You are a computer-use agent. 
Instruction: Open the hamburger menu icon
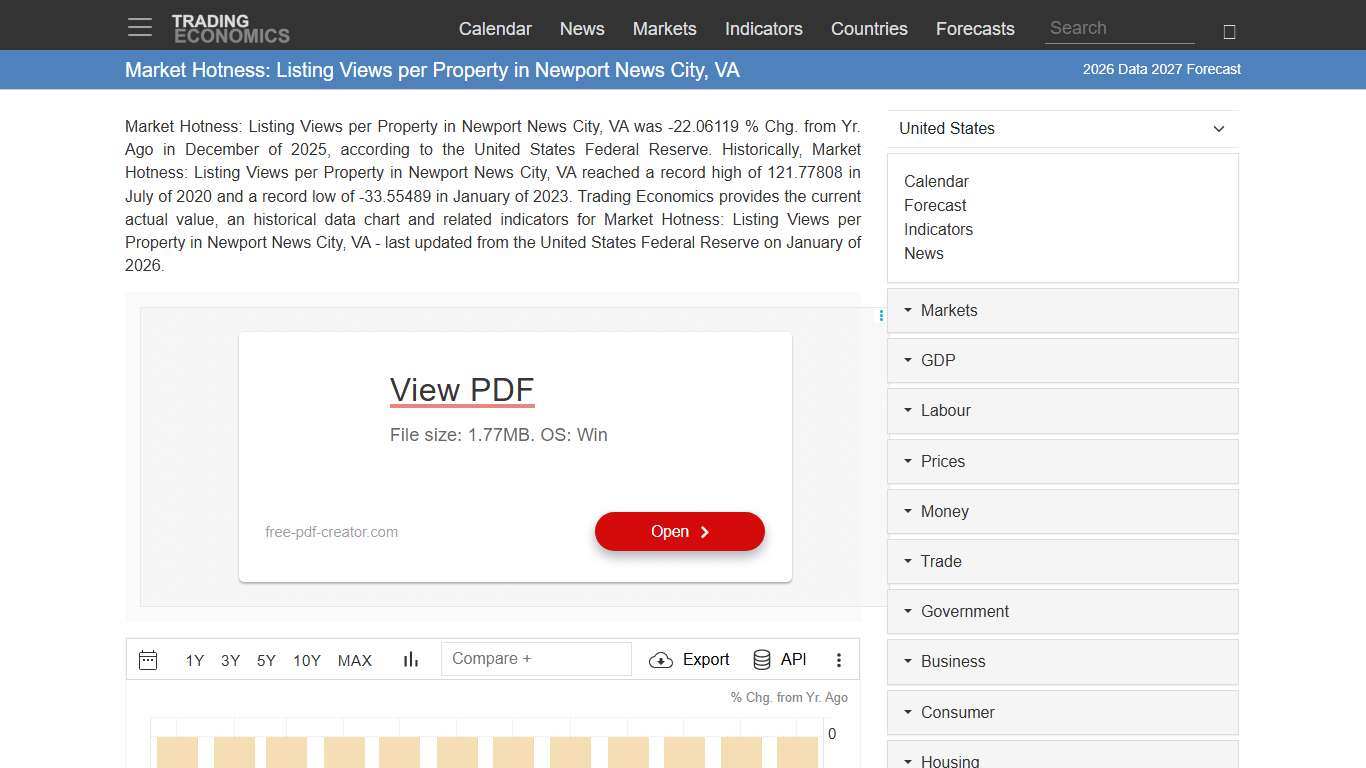pyautogui.click(x=140, y=28)
